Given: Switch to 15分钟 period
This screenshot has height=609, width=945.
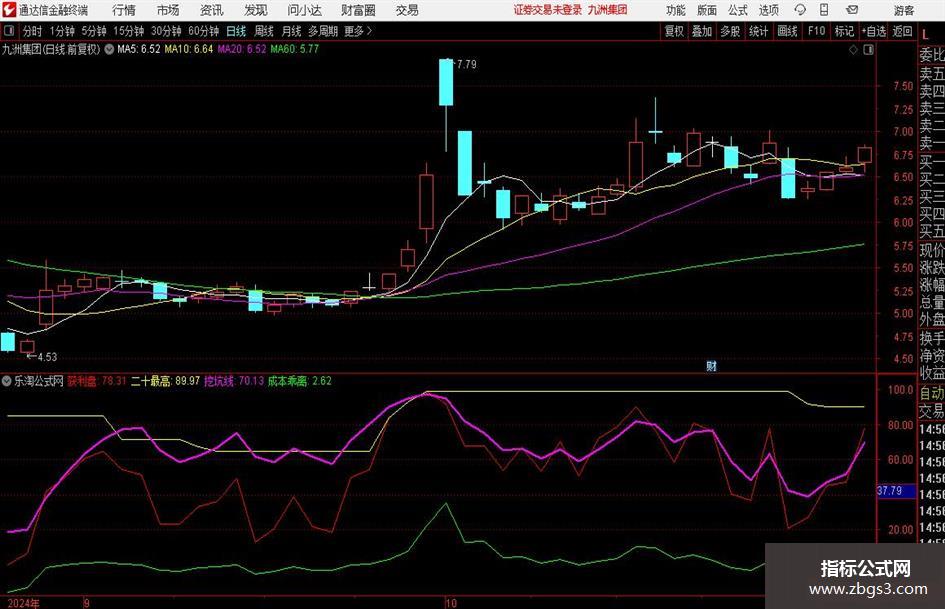Looking at the screenshot, I should coord(128,31).
